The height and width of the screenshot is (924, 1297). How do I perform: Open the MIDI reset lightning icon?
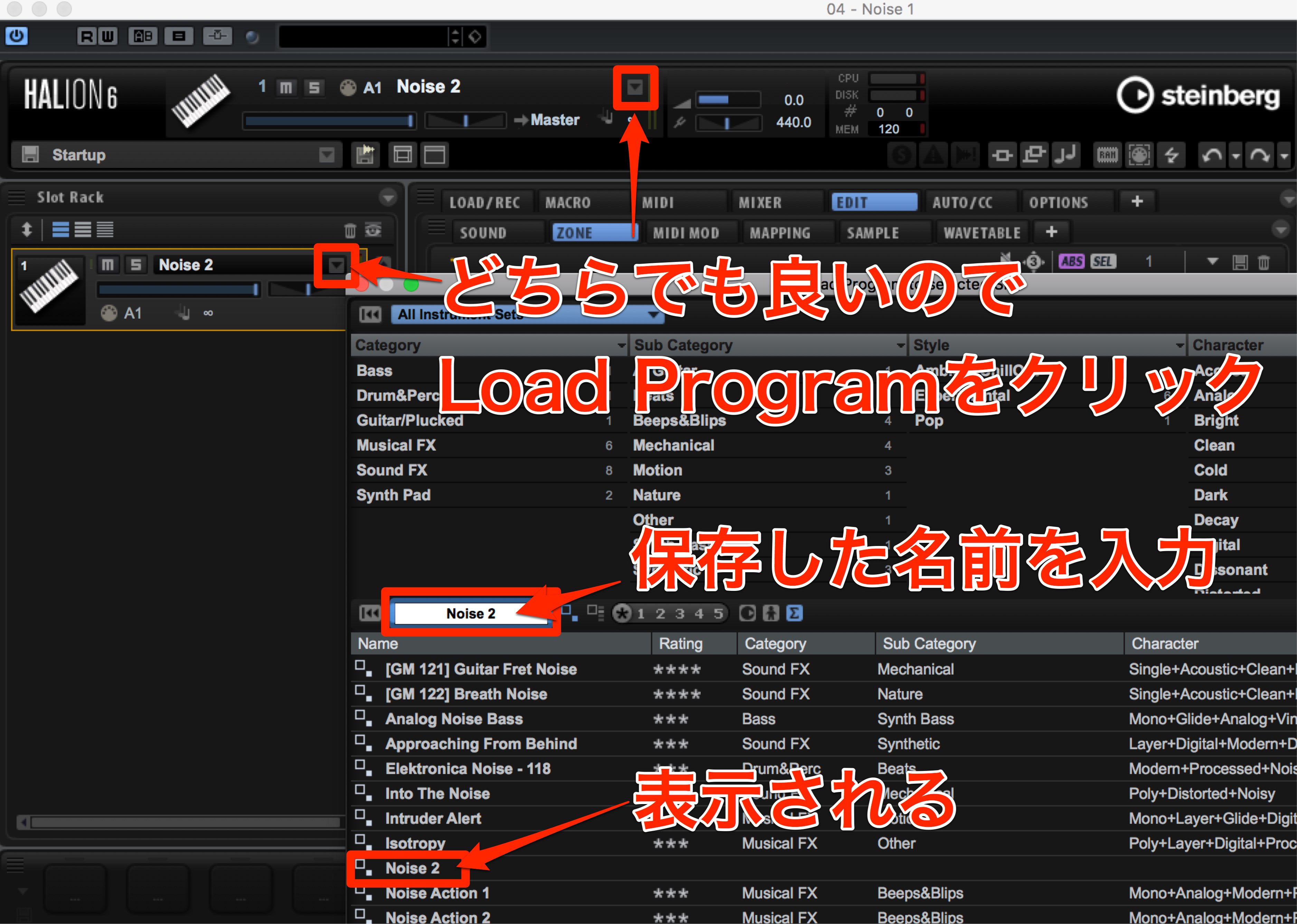click(x=1171, y=155)
